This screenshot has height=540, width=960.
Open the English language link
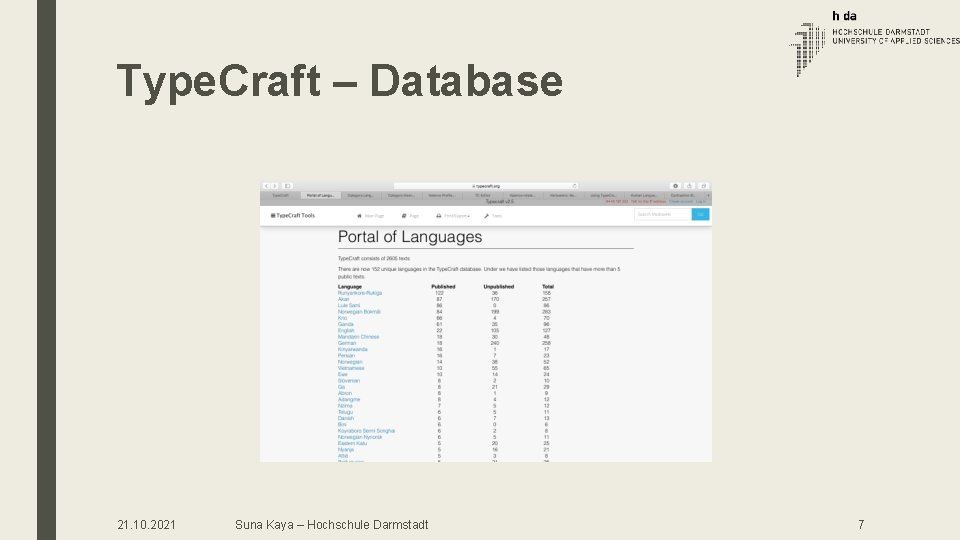tap(346, 331)
